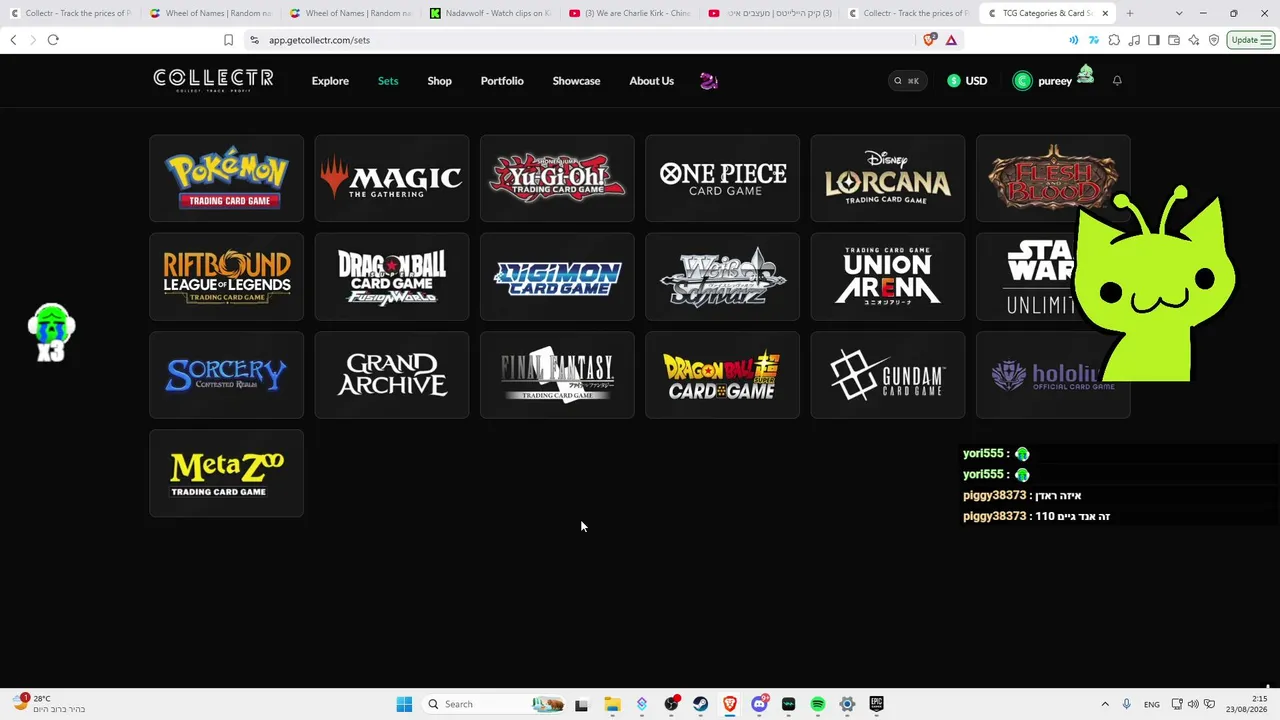Choose the One Piece Card Game tile
The width and height of the screenshot is (1280, 720).
click(x=722, y=178)
